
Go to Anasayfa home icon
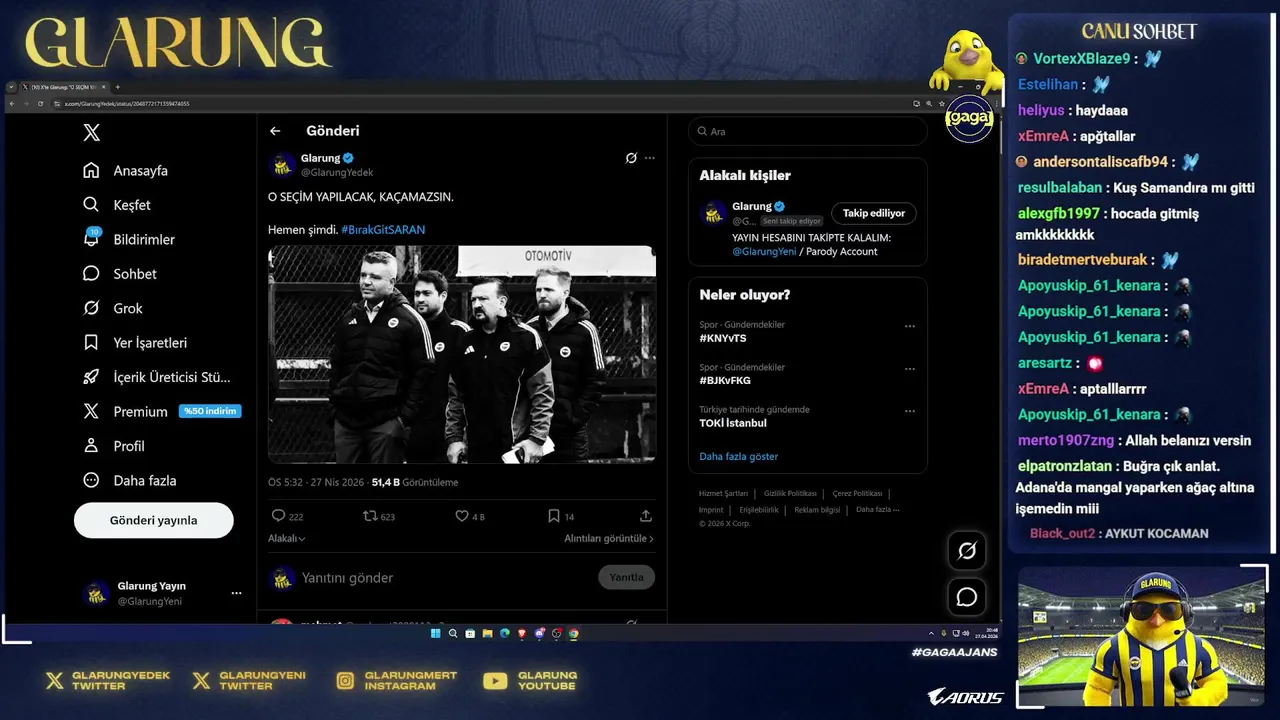[x=91, y=170]
